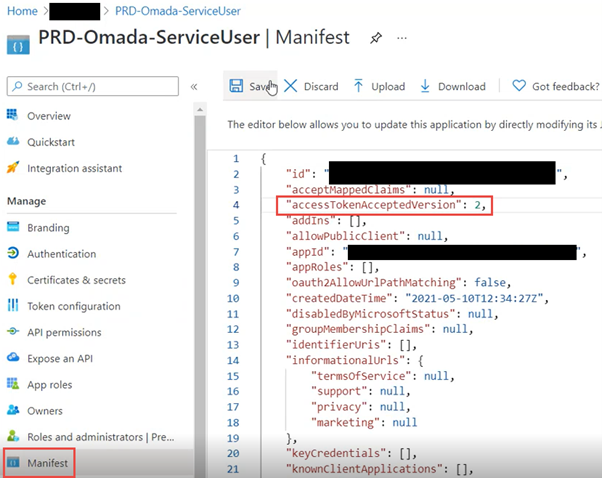
Task: Select Expose an API
Action: point(60,358)
